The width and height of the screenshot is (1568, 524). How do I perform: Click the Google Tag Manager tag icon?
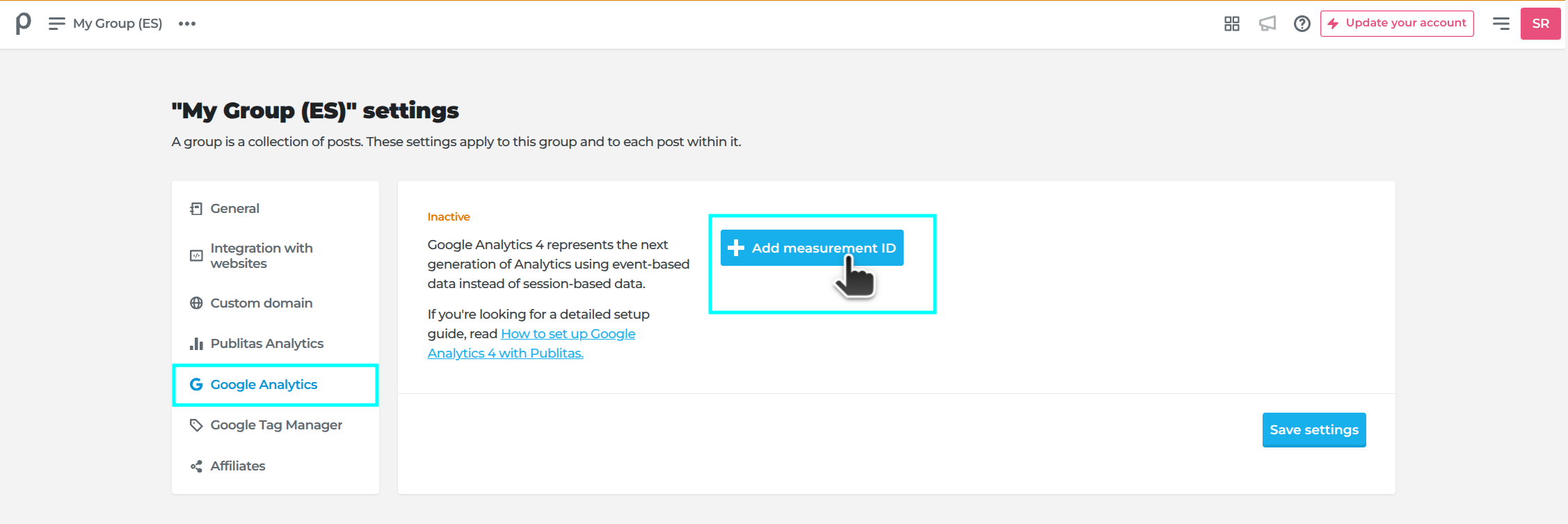[196, 425]
